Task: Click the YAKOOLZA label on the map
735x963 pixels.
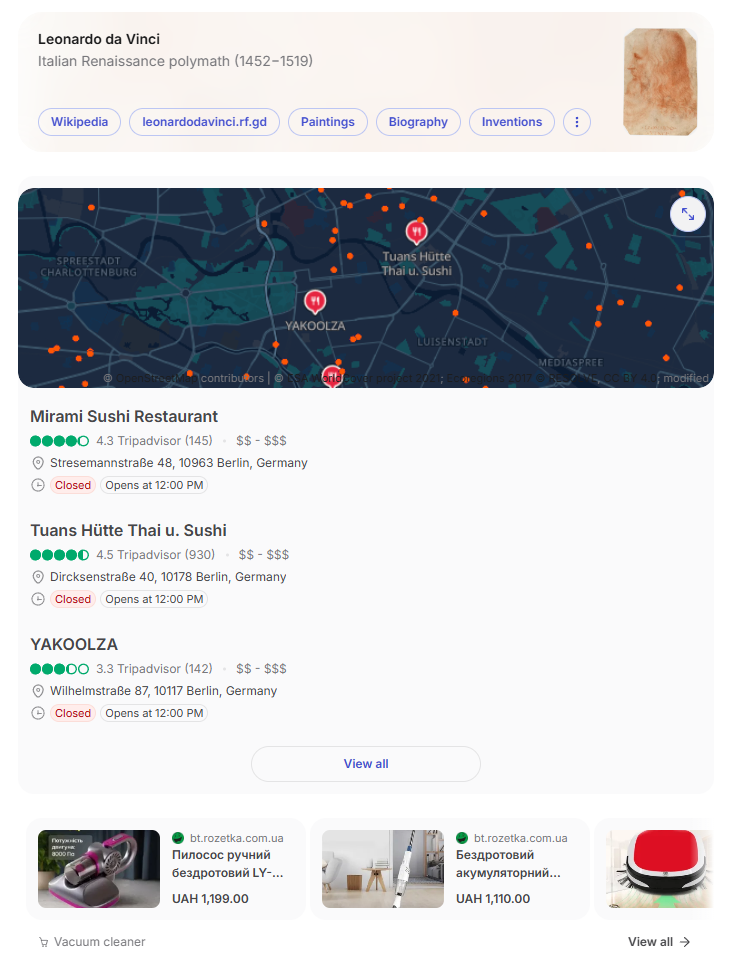Action: pos(315,326)
